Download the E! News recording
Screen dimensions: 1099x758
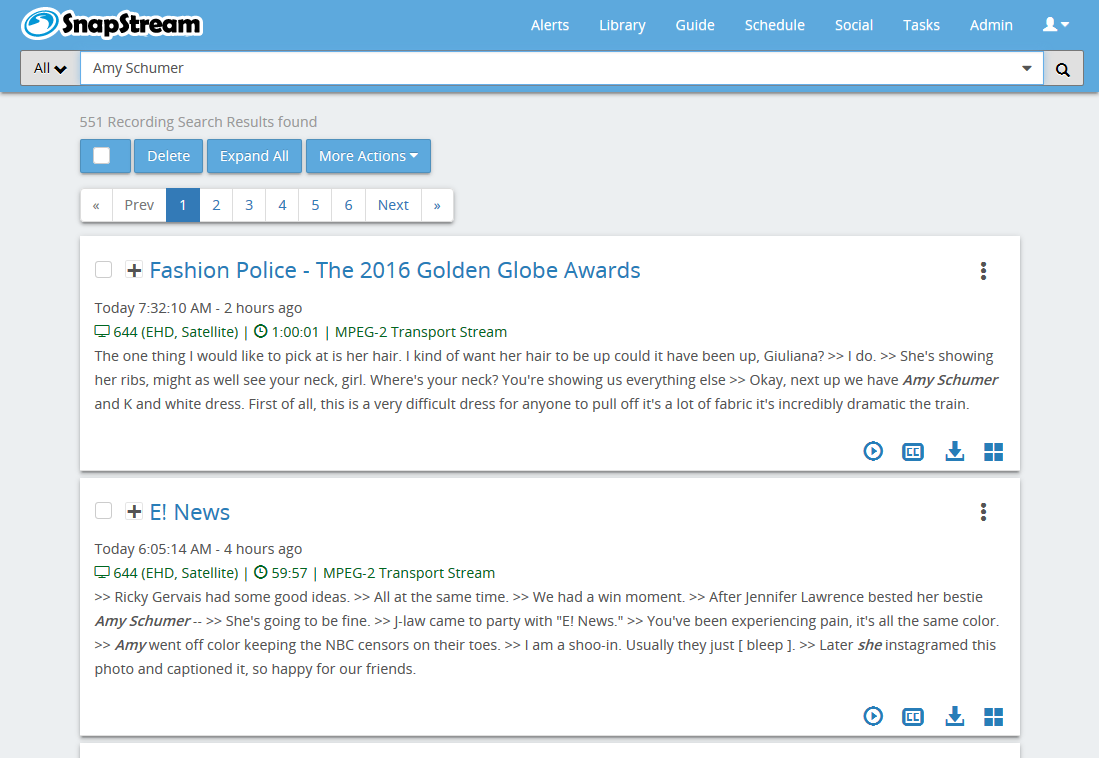pyautogui.click(x=954, y=716)
